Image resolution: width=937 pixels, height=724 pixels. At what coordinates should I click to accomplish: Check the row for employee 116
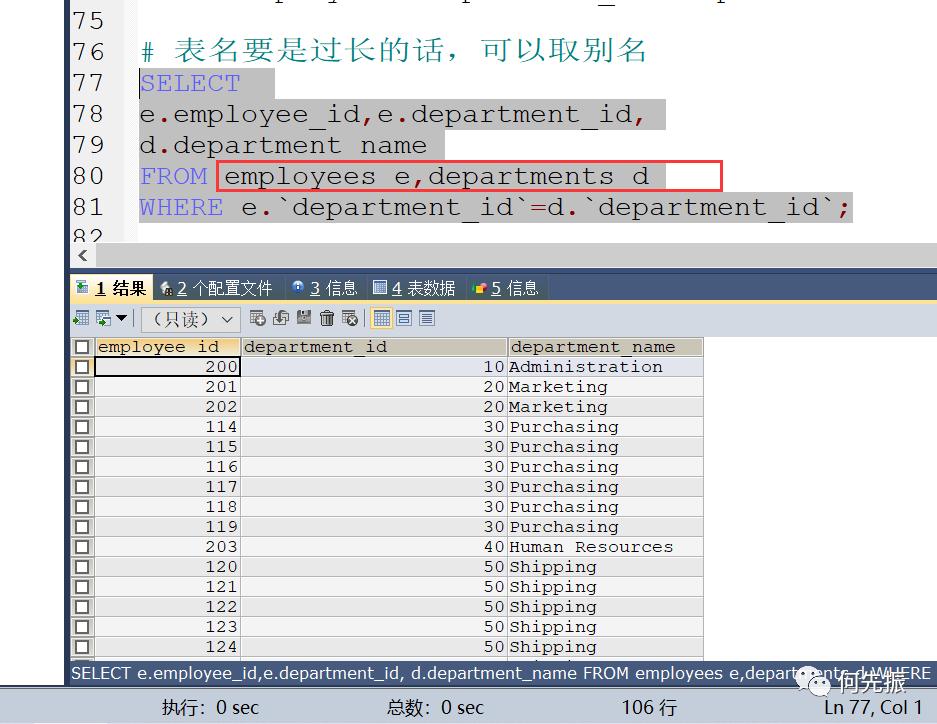click(x=82, y=467)
